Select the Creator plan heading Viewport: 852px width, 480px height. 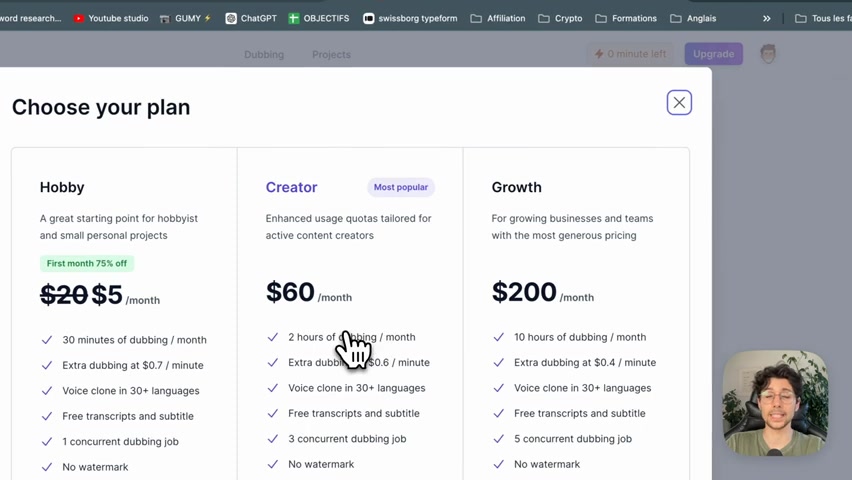click(x=291, y=187)
